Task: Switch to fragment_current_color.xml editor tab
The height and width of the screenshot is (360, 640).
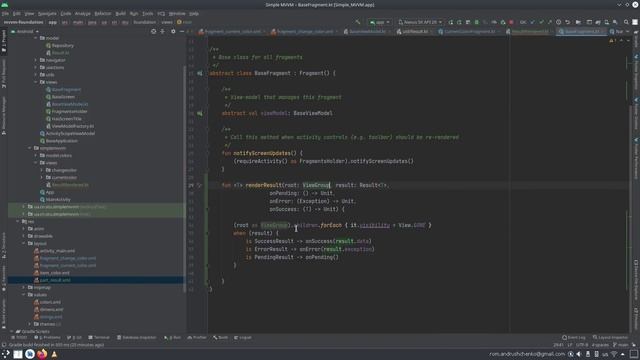Action: point(232,31)
